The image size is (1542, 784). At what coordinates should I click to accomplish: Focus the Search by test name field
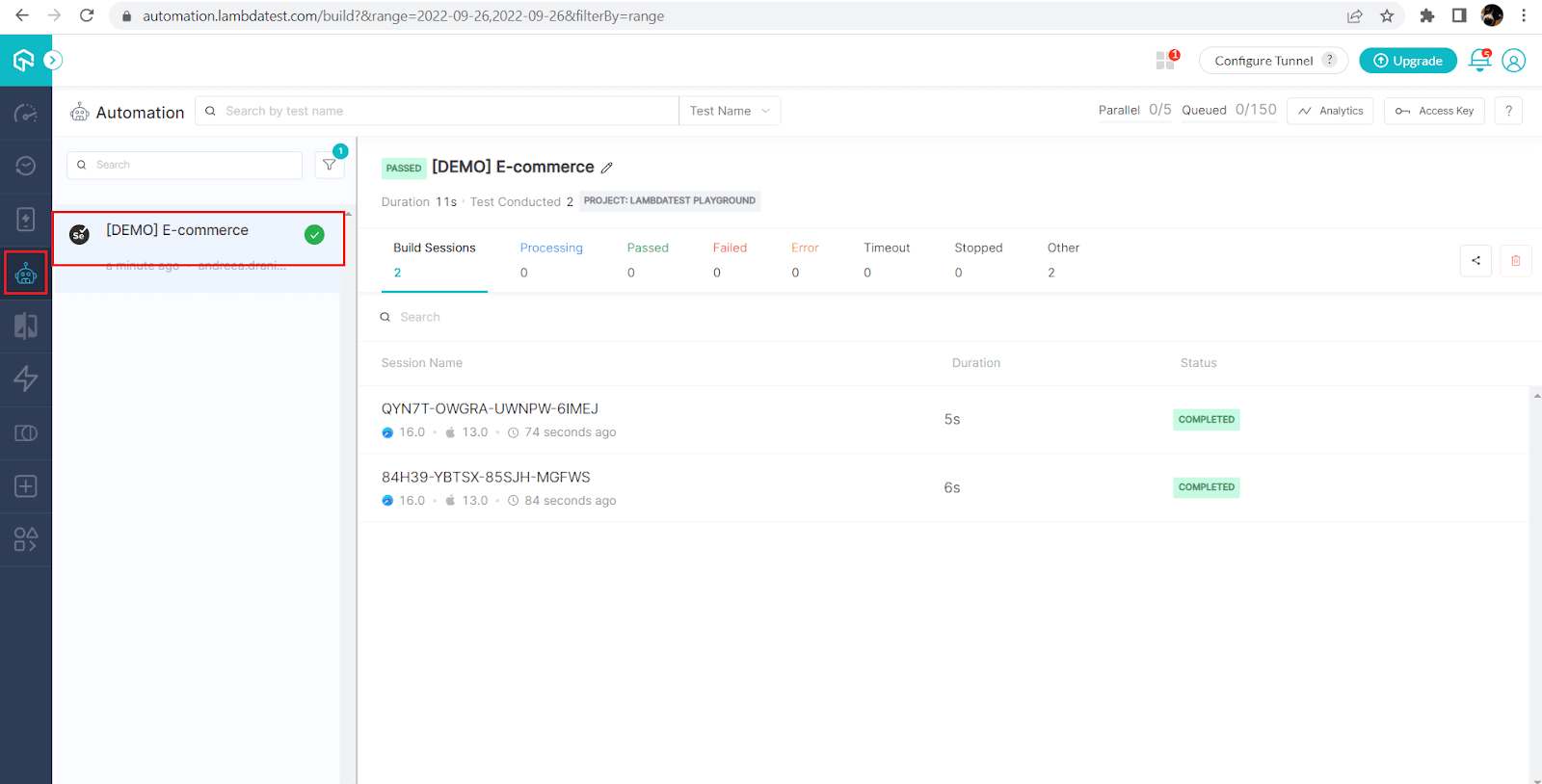(x=437, y=111)
